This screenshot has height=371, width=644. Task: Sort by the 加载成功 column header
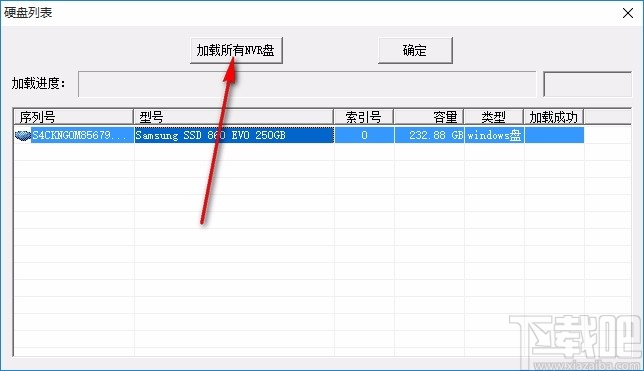(x=554, y=117)
